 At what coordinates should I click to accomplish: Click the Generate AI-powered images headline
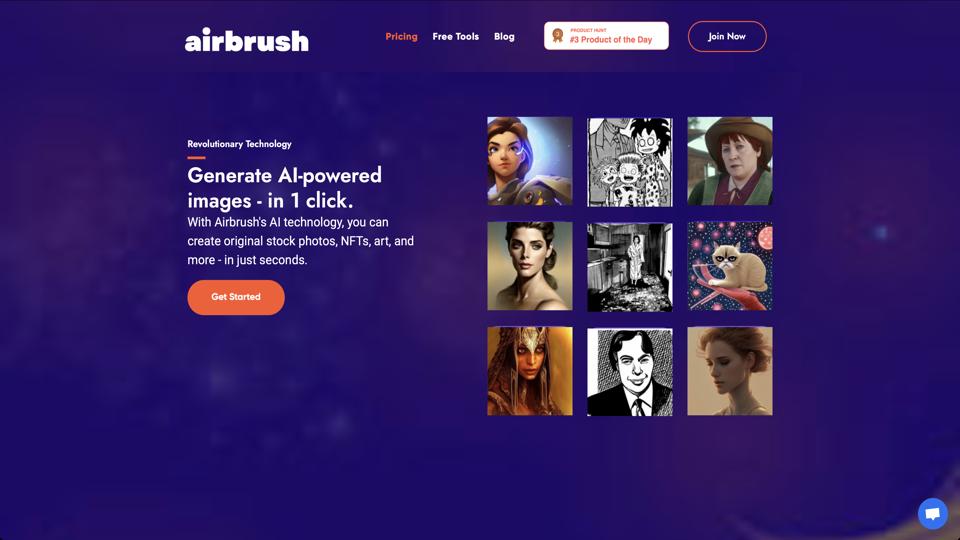click(284, 188)
